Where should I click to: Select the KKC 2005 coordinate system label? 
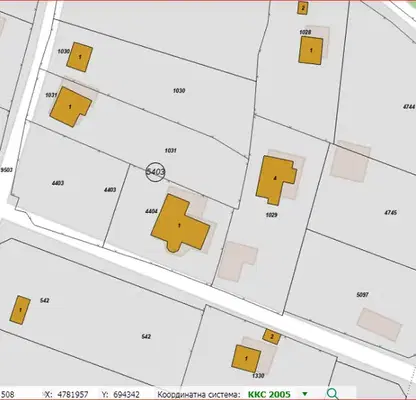pyautogui.click(x=269, y=394)
